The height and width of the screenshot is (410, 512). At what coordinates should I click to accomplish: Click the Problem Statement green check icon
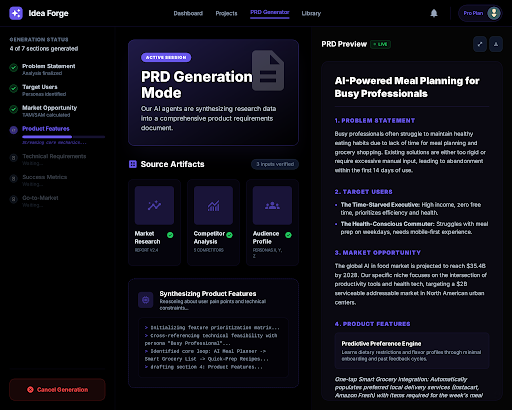[x=13, y=68]
